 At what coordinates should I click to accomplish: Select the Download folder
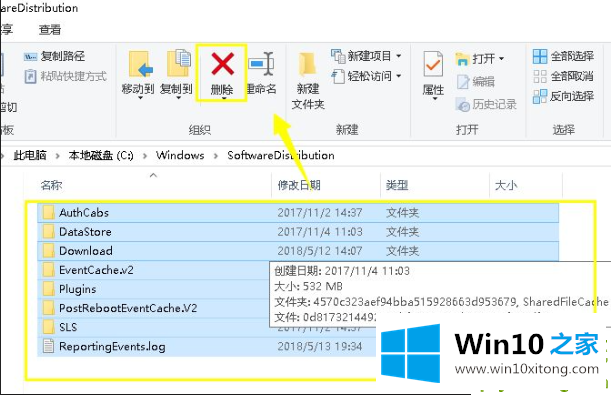point(298,251)
